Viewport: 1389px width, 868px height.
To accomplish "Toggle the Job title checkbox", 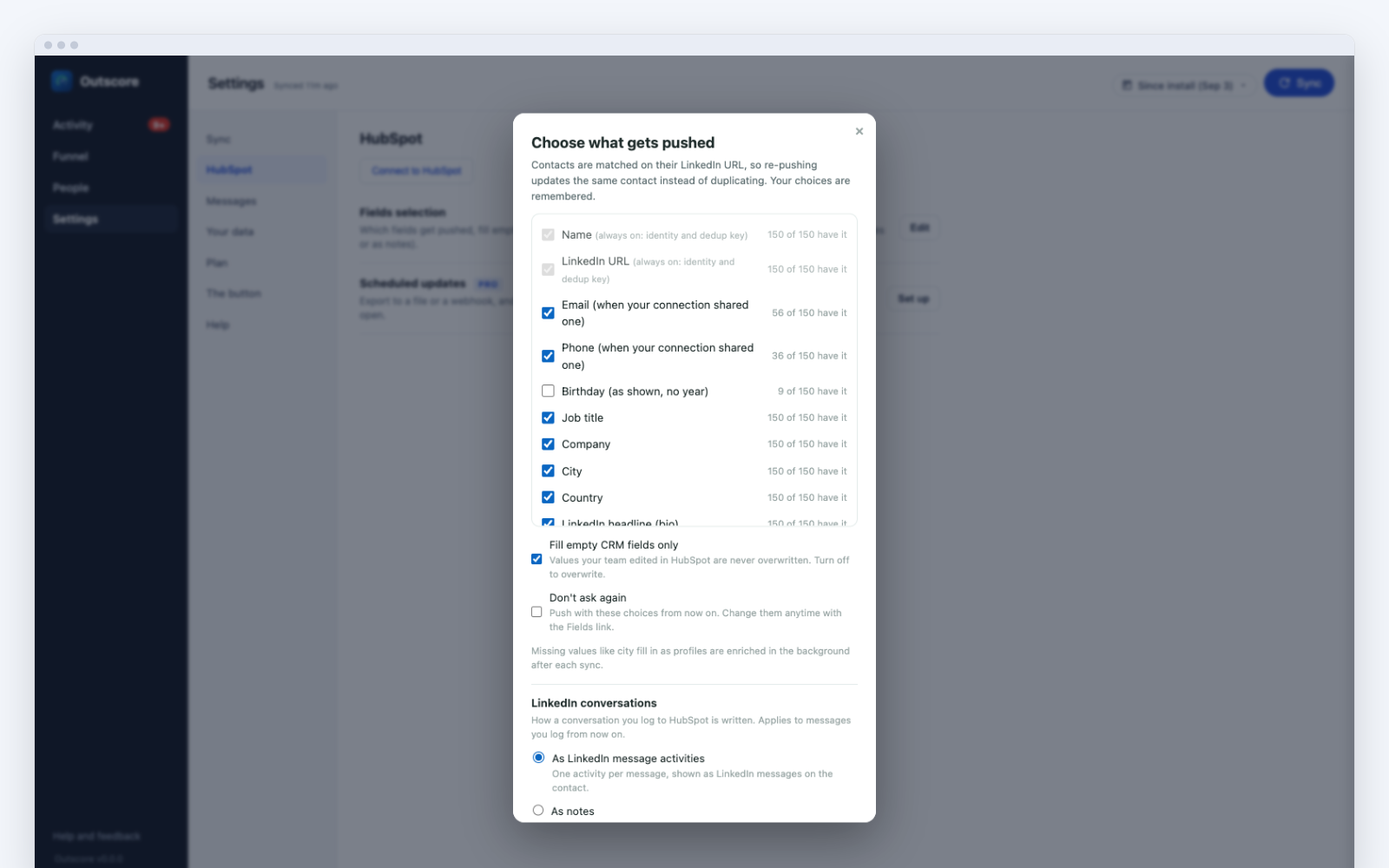I will click(x=548, y=418).
